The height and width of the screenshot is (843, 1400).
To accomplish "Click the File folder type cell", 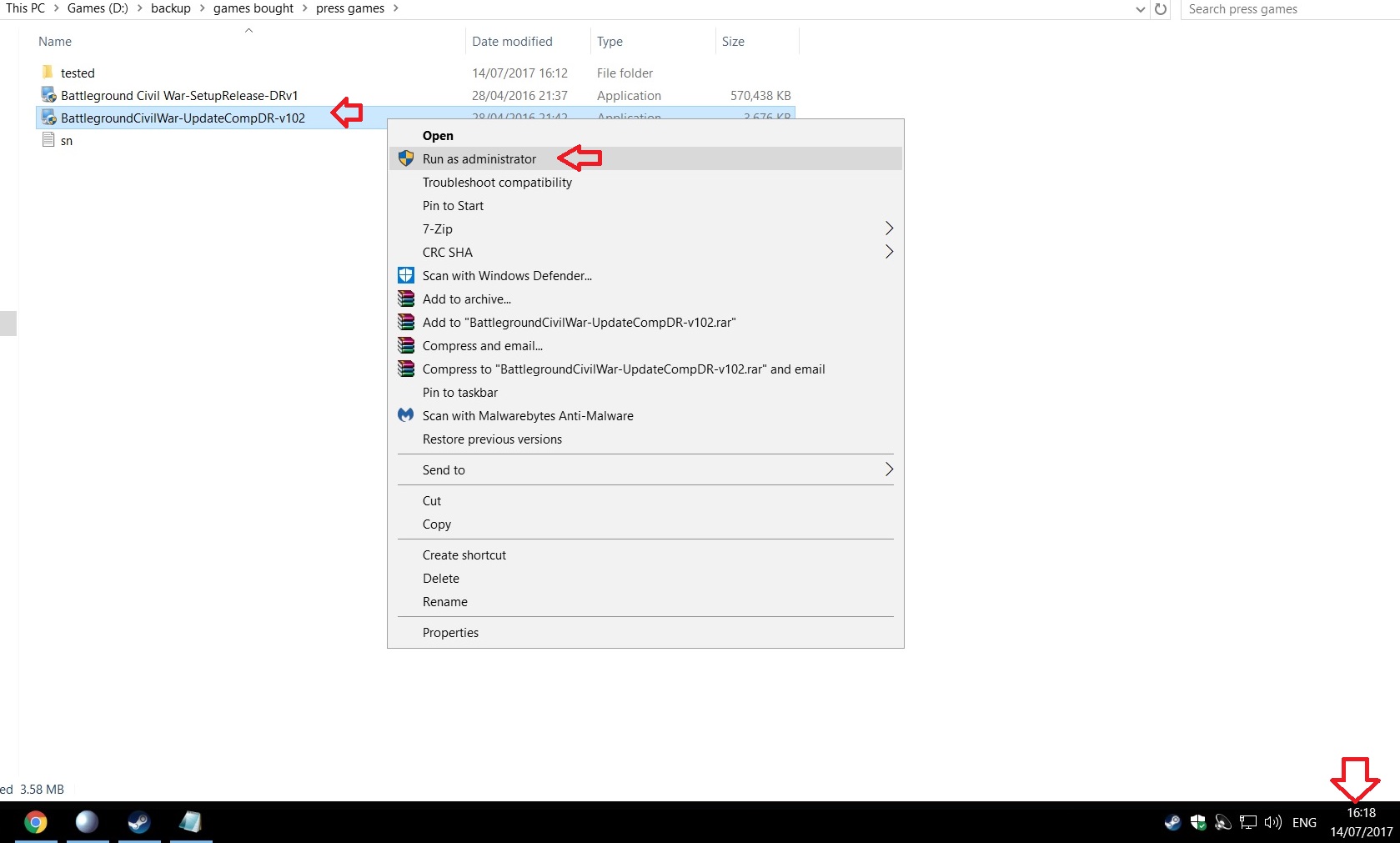I will point(625,73).
